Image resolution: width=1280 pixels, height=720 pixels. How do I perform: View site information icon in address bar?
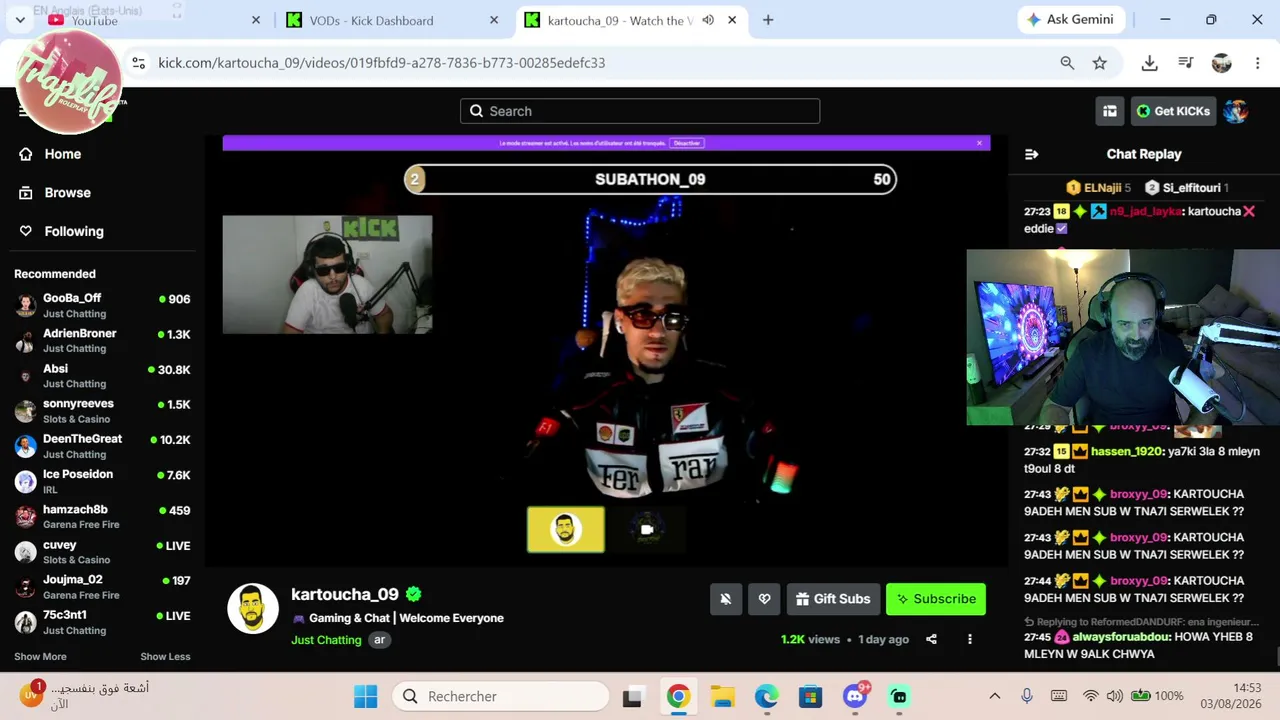point(139,63)
